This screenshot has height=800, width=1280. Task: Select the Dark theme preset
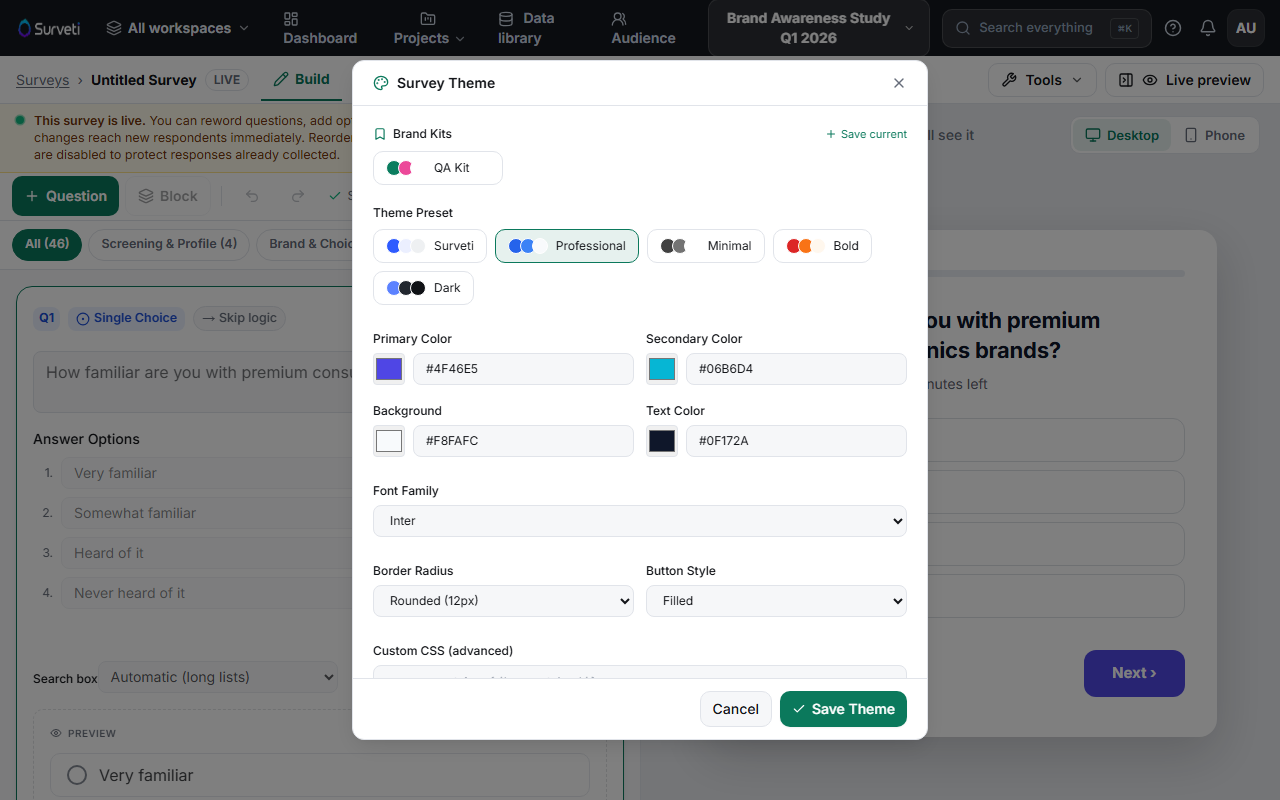(423, 288)
